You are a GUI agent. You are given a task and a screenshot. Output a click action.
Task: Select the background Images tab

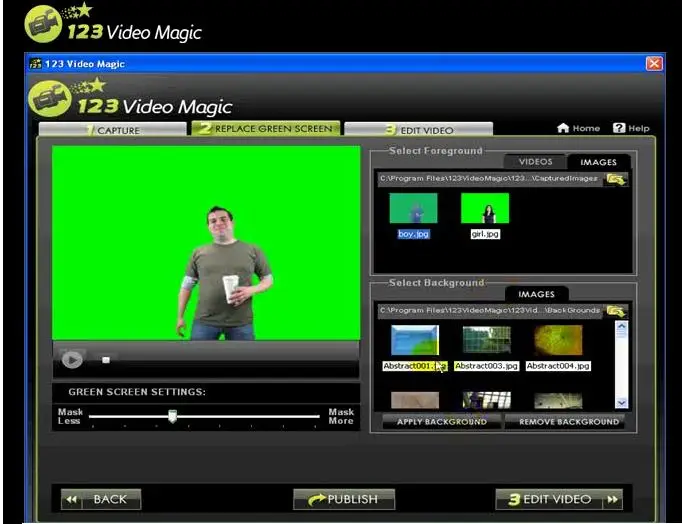pyautogui.click(x=536, y=294)
